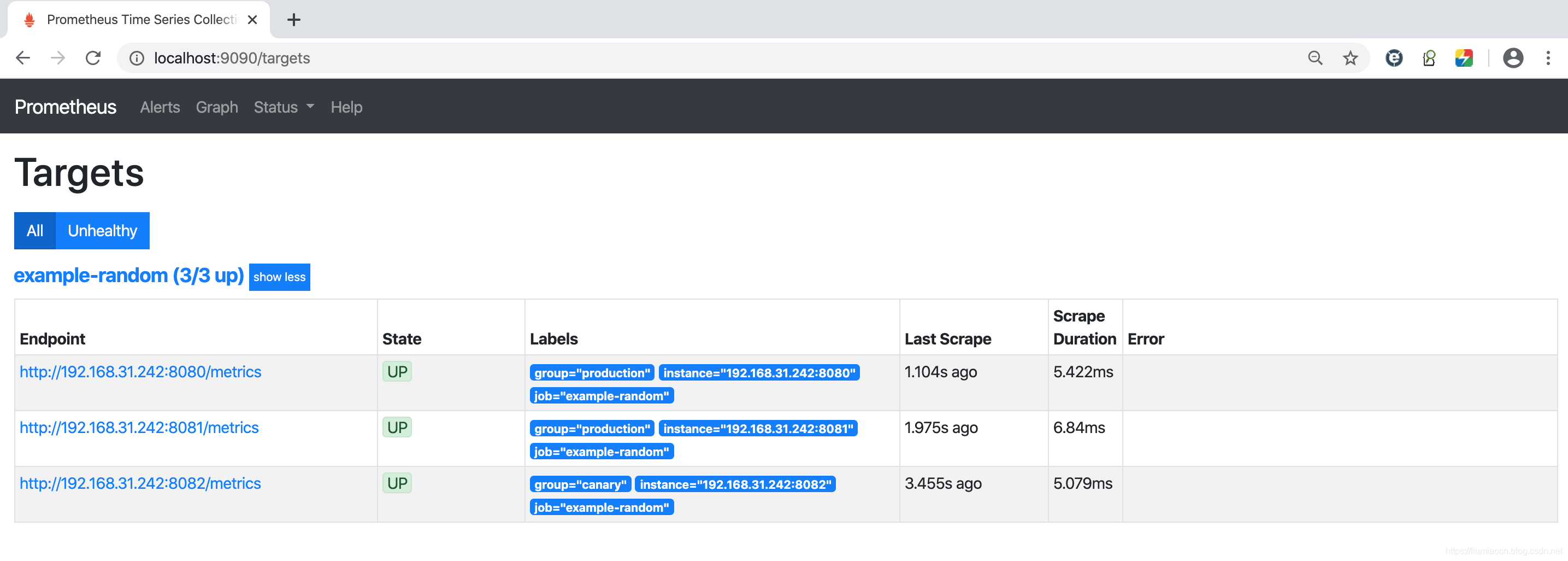Click the group="production" label in 8080 row
This screenshot has height=561, width=1568.
coord(592,373)
